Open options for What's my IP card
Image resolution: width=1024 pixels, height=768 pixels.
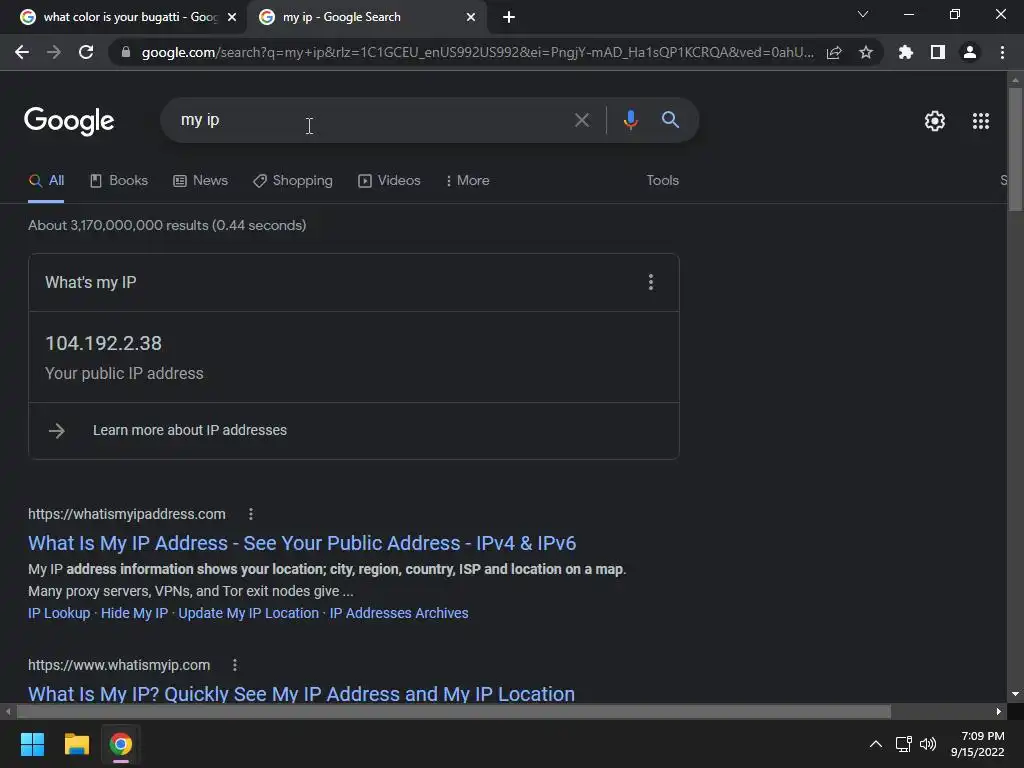click(x=650, y=282)
